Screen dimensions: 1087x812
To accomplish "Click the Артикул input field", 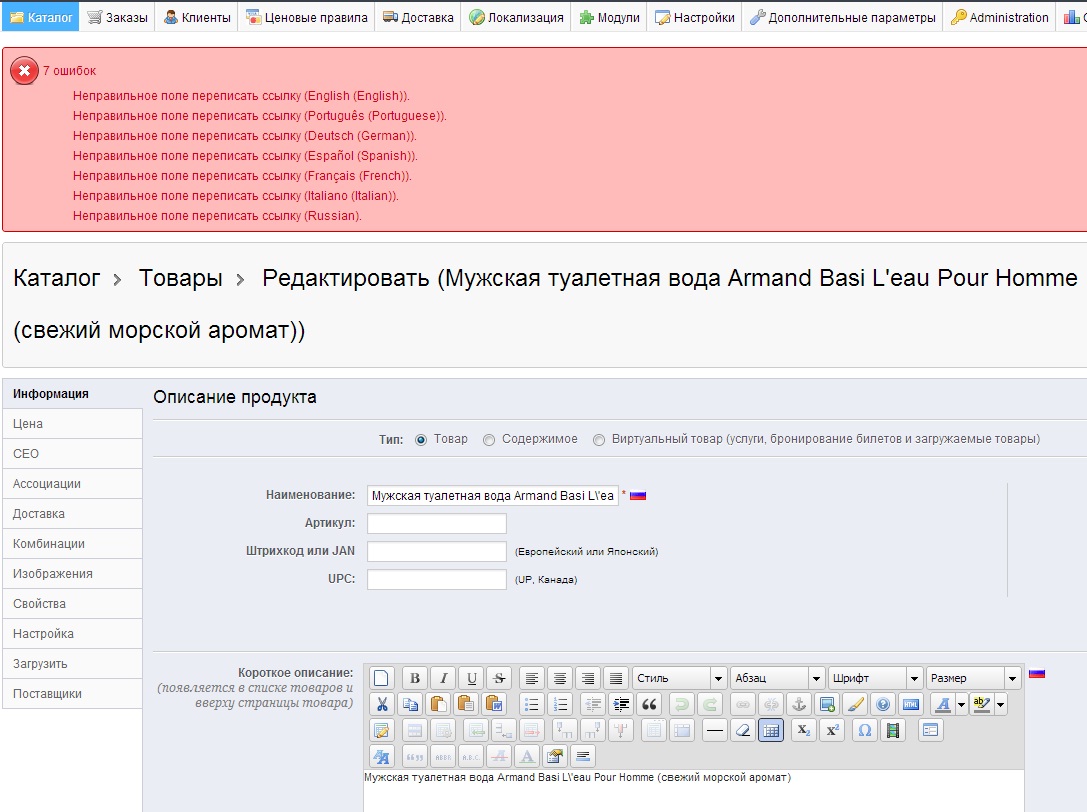I will pos(437,524).
